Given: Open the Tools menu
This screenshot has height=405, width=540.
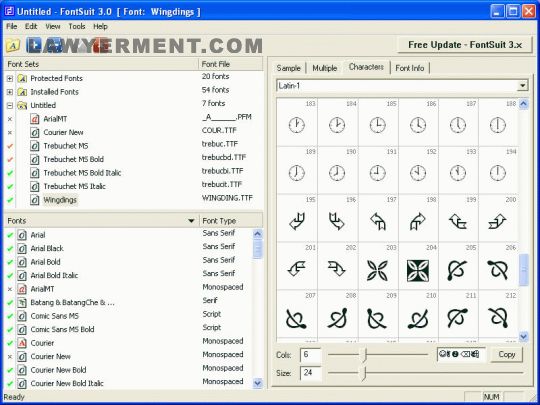Looking at the screenshot, I should 76,27.
